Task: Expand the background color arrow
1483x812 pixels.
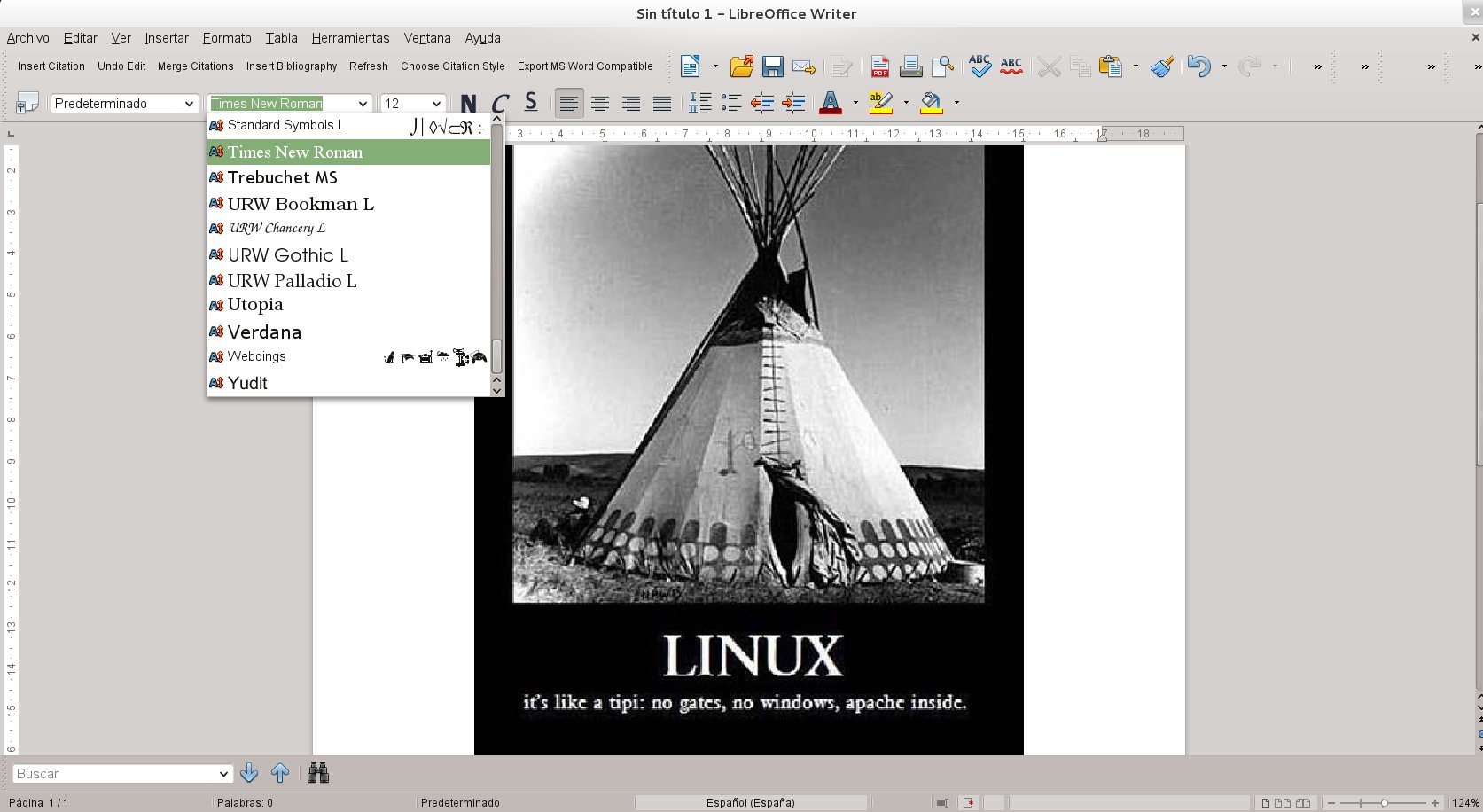Action: coord(956,103)
